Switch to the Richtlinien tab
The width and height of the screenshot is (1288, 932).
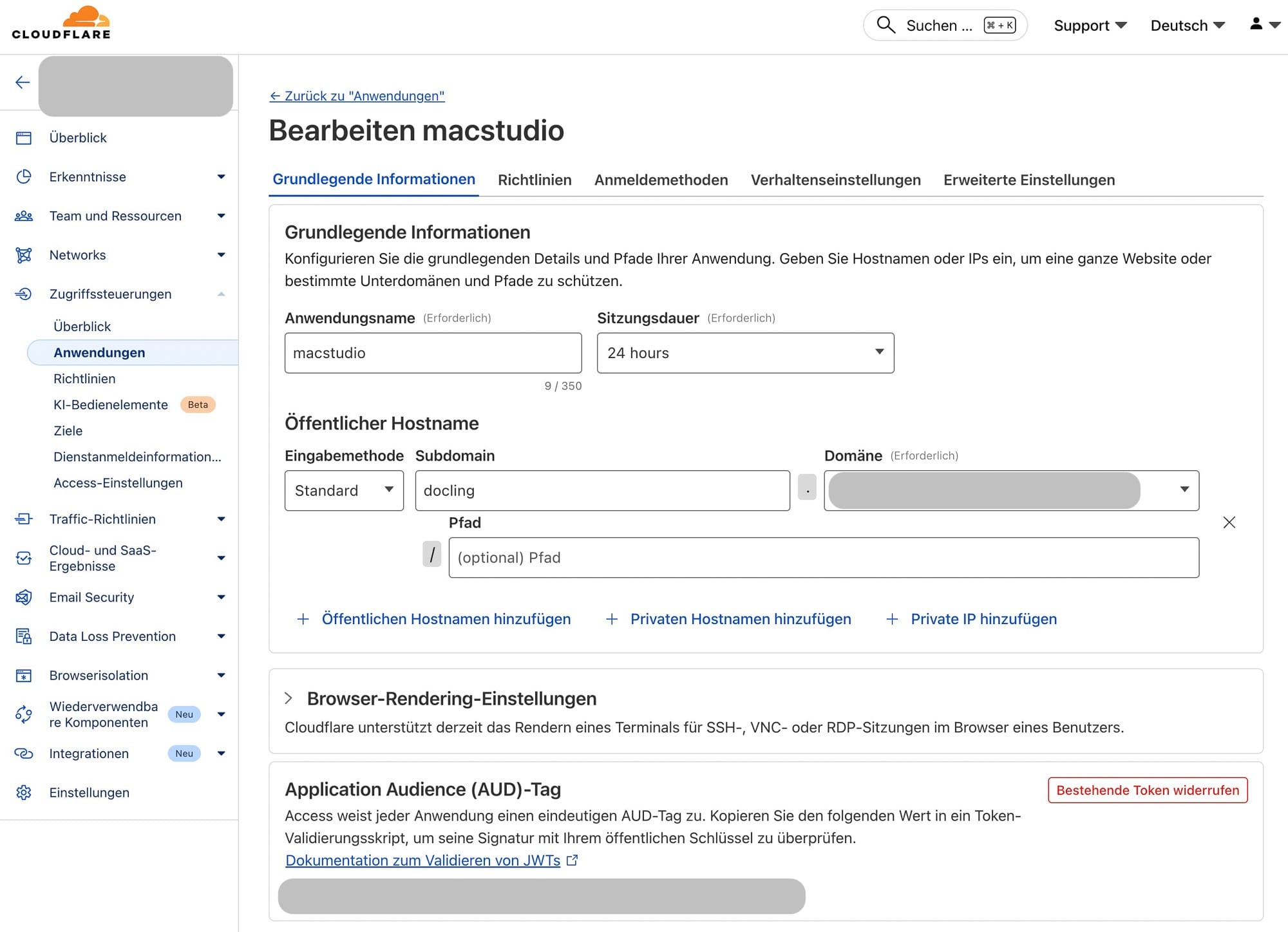tap(535, 180)
